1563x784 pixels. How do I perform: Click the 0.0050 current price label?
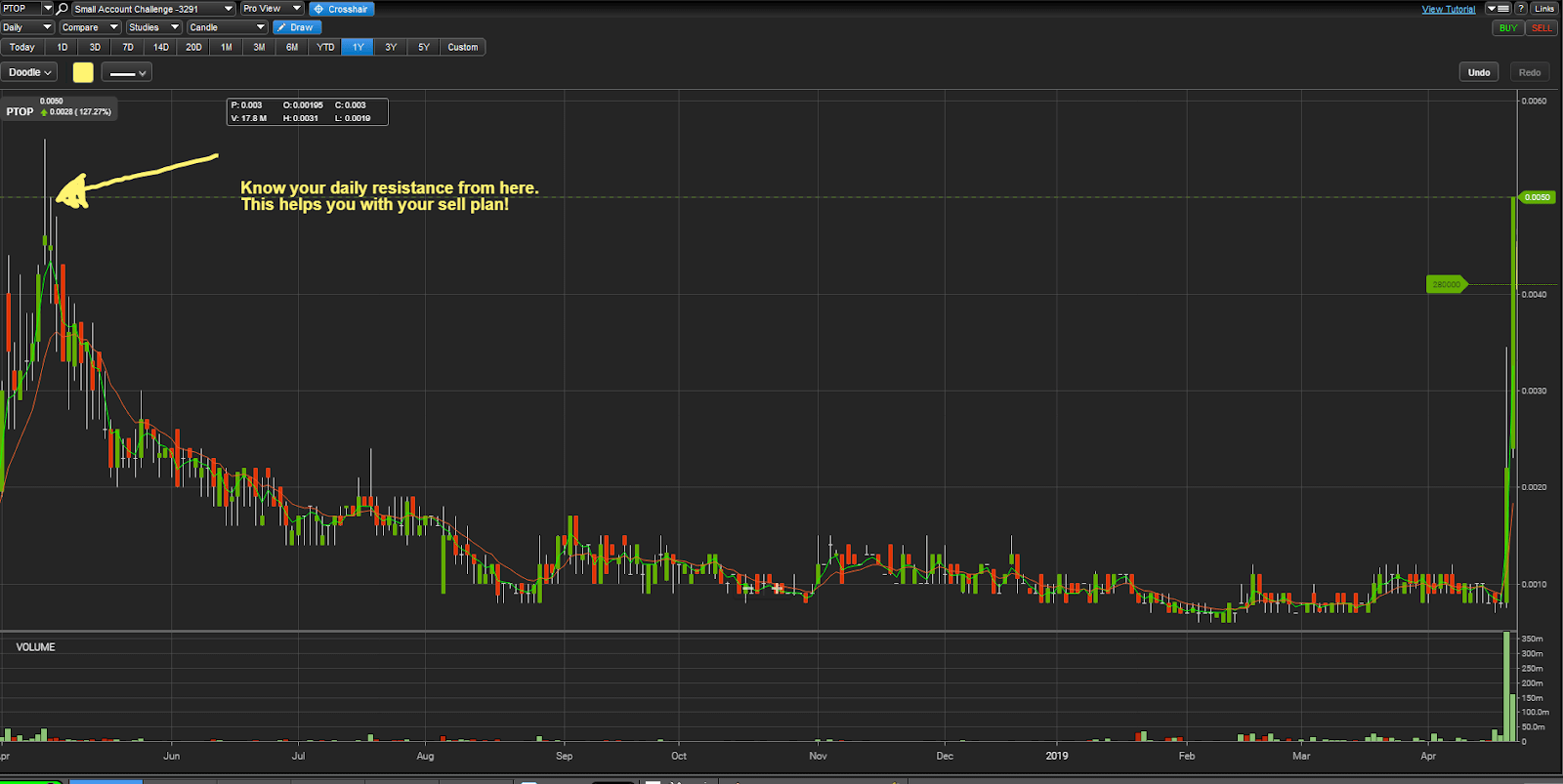point(1537,197)
